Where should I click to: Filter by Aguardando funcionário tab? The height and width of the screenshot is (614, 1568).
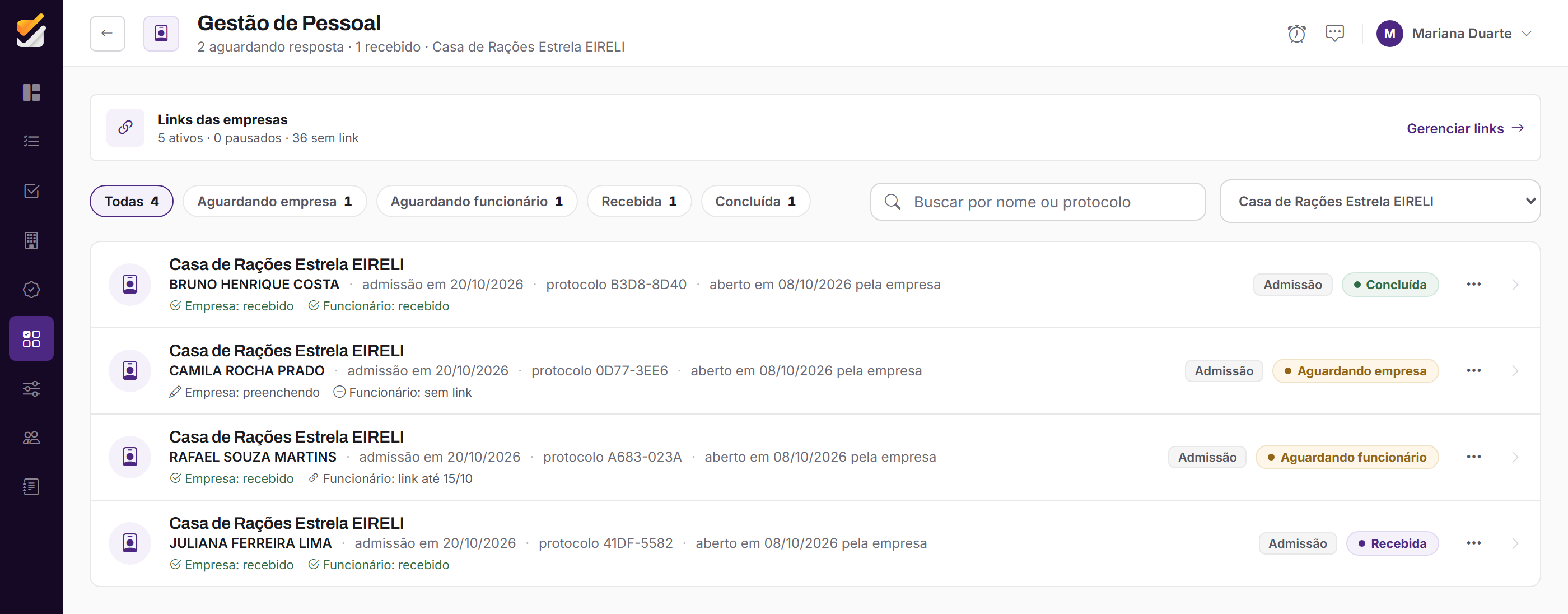477,202
